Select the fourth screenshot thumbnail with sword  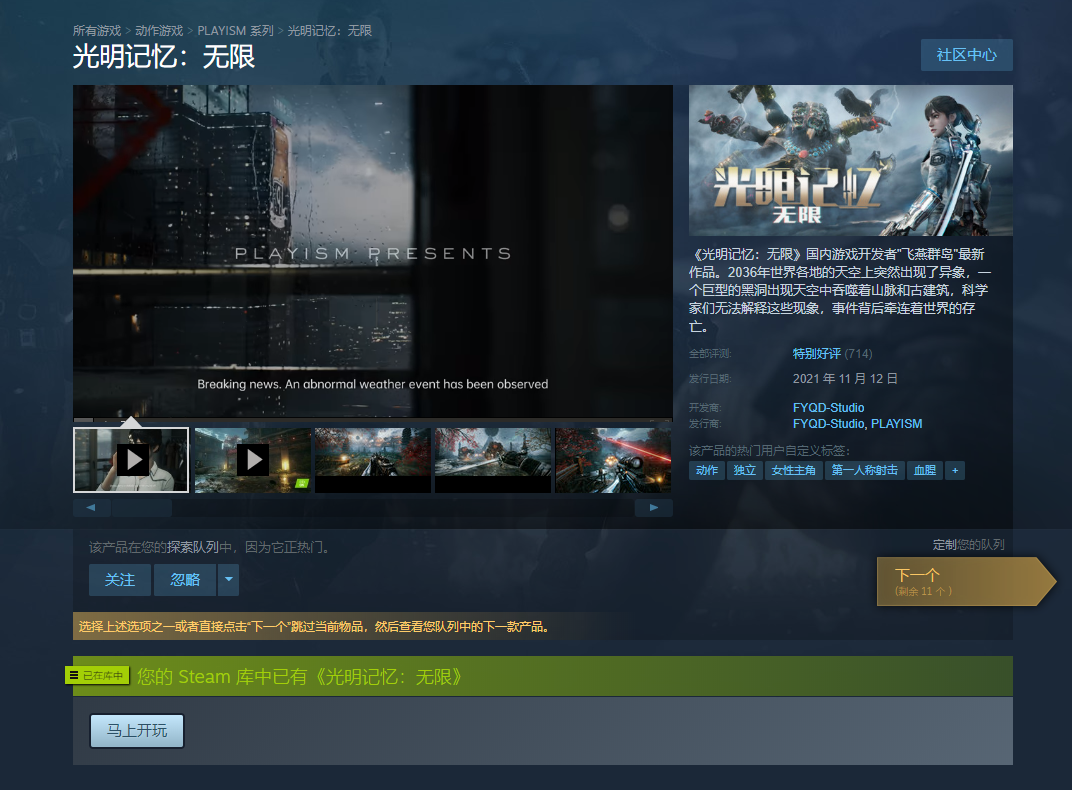click(493, 460)
